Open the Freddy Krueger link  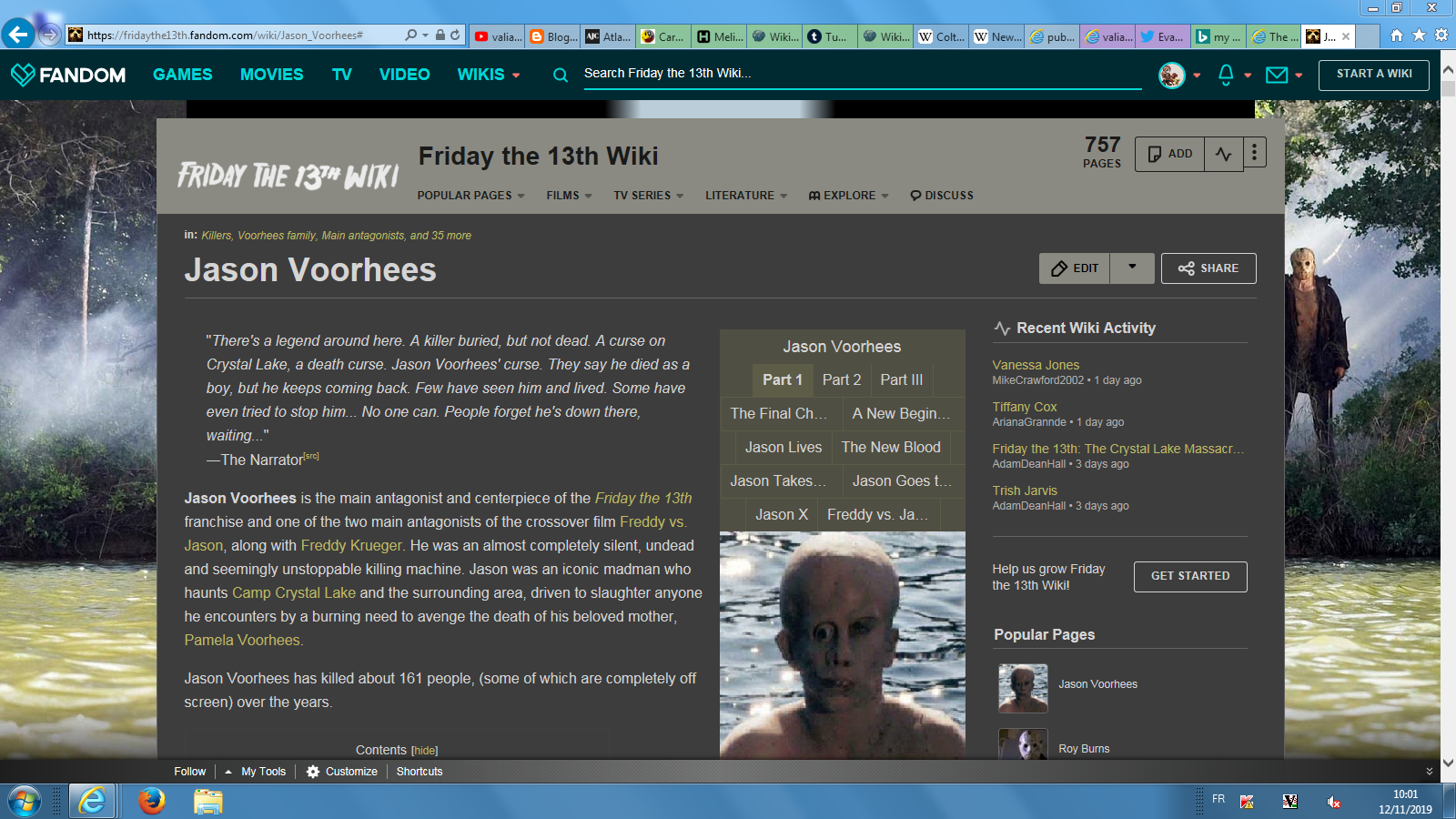pos(351,546)
